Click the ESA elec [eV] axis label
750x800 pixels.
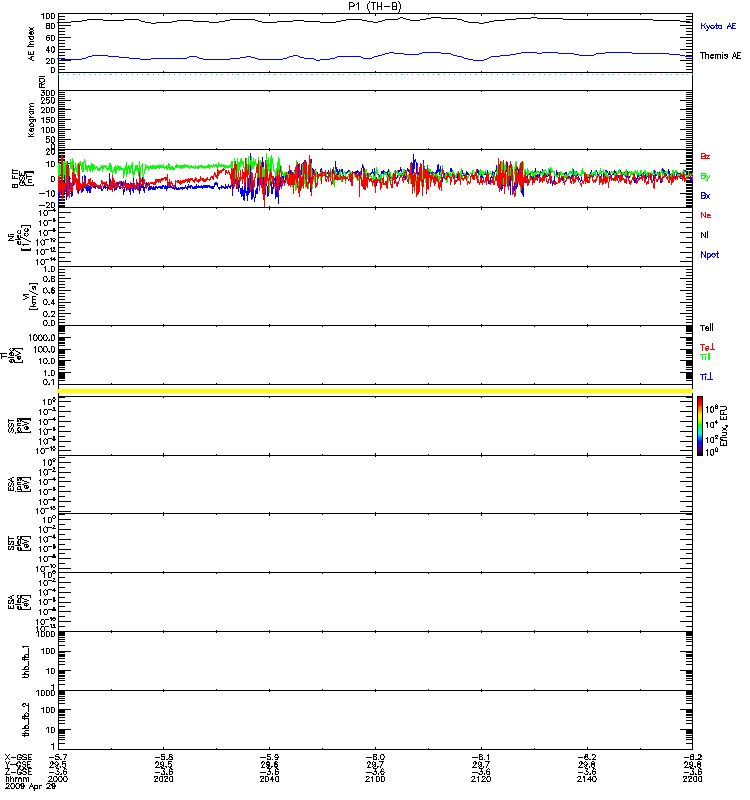19,602
